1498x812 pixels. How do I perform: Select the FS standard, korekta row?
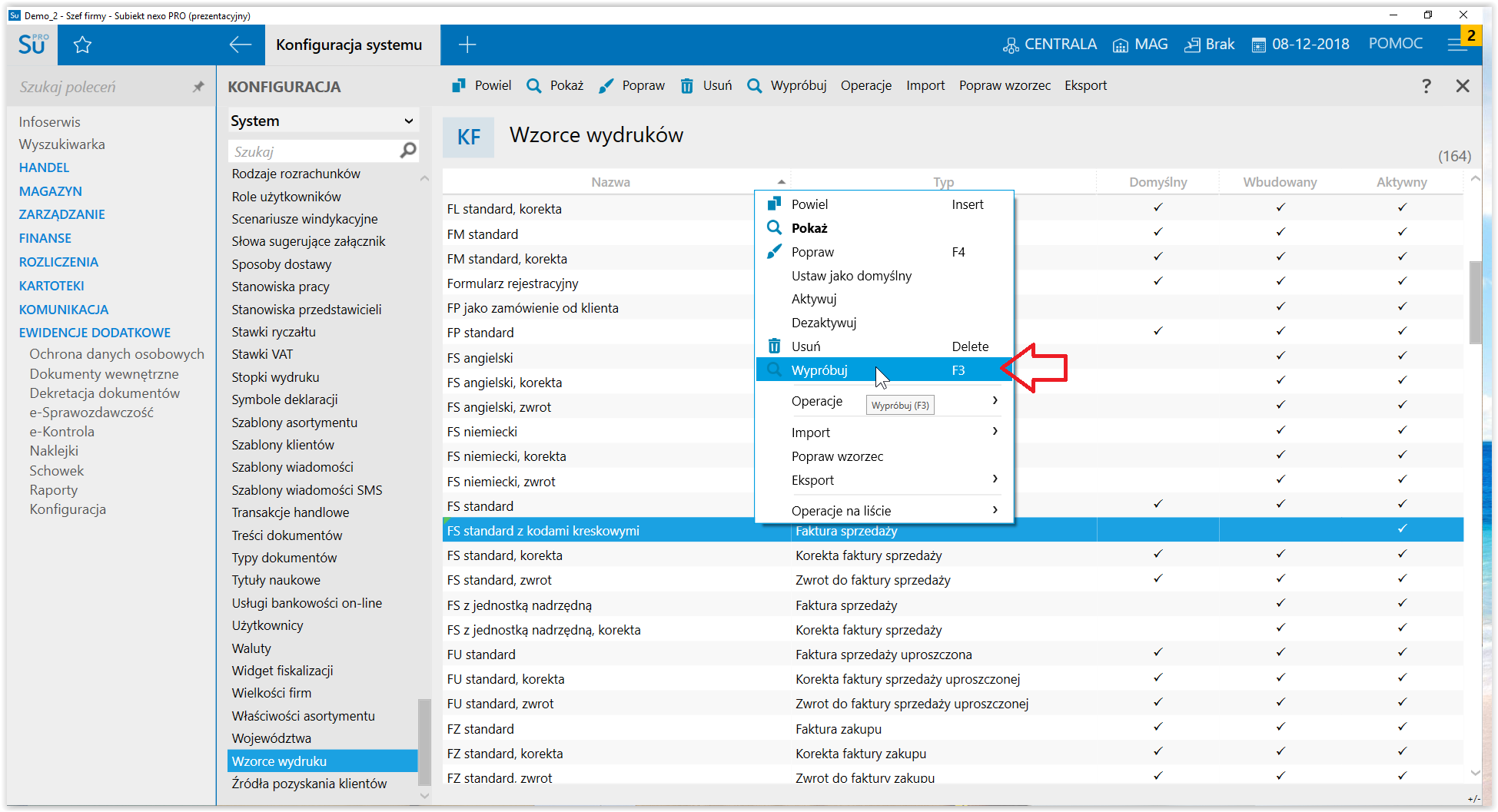coord(953,555)
